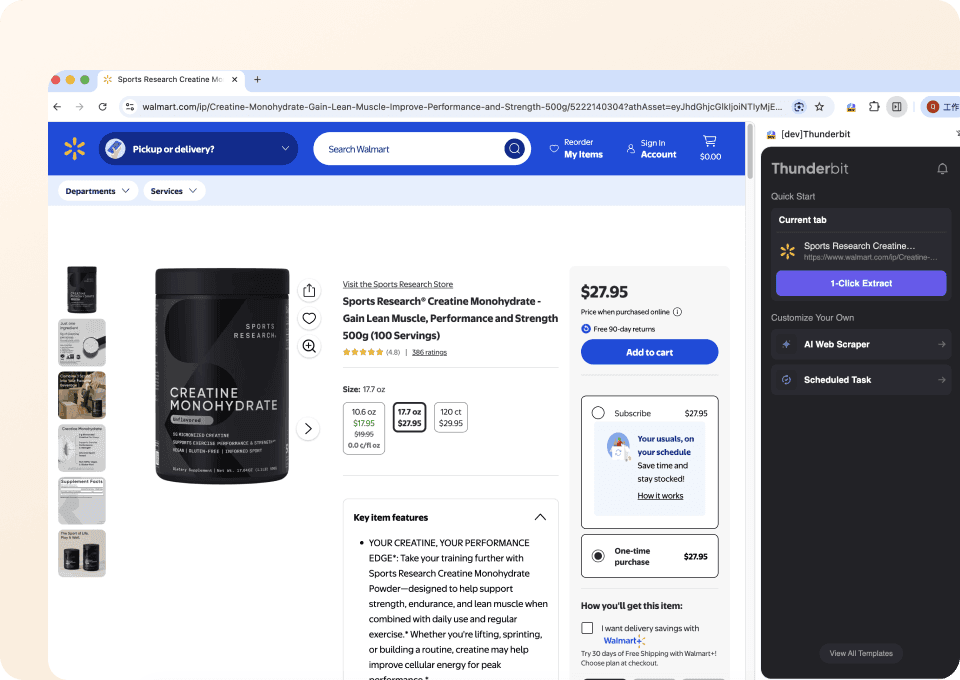960x680 pixels.
Task: Select the Sports Research Creatine browser tab
Action: coord(171,80)
